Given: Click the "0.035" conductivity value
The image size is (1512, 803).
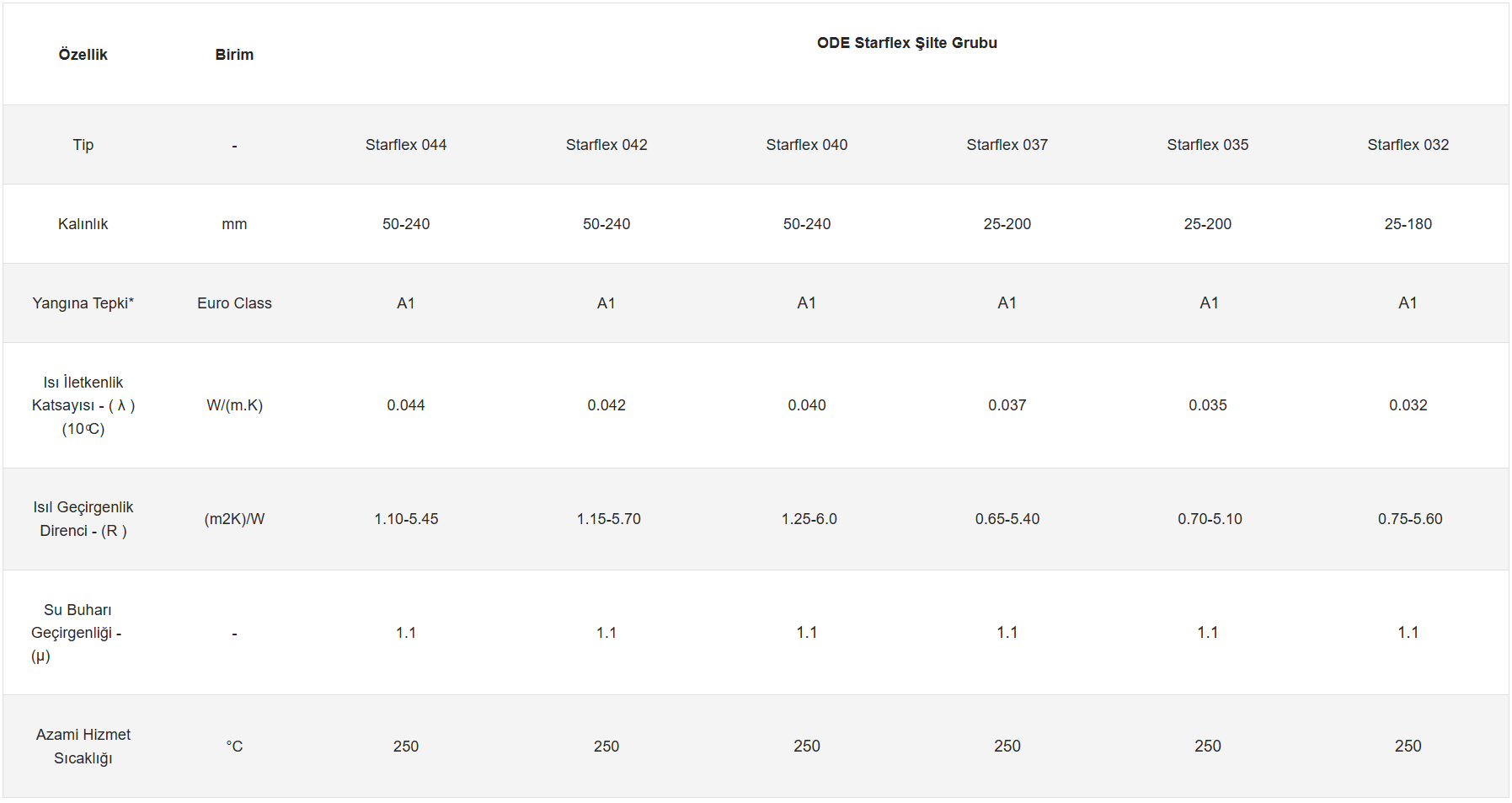Looking at the screenshot, I should tap(1207, 405).
